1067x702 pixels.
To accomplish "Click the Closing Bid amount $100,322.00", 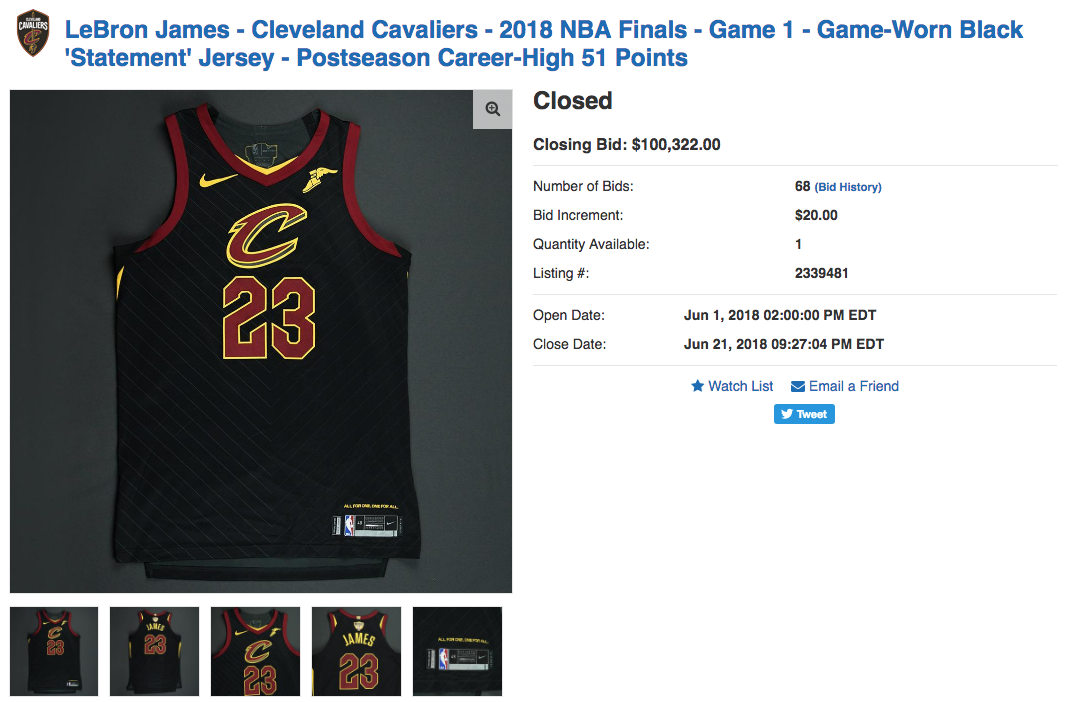I will click(676, 144).
